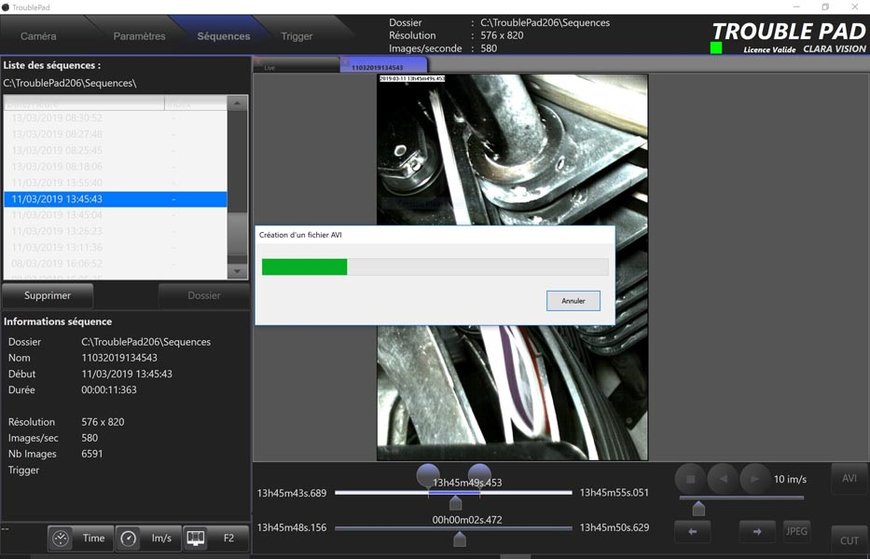Click the left round range marker on timeline
The image size is (870, 559).
point(428,475)
